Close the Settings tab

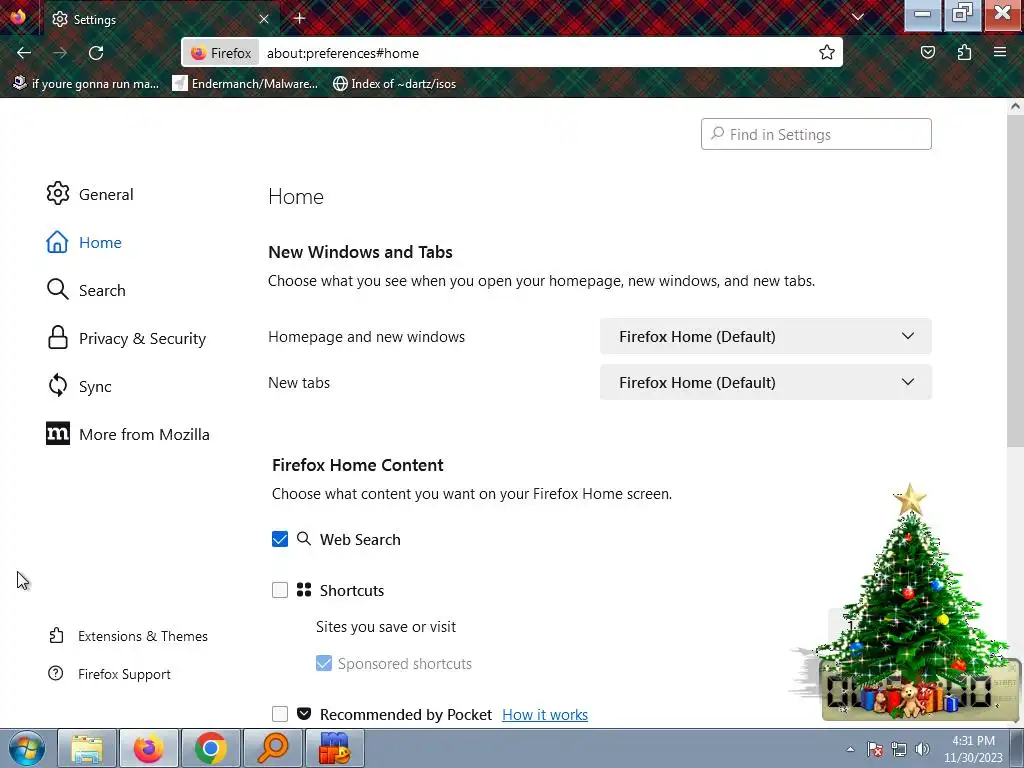264,19
